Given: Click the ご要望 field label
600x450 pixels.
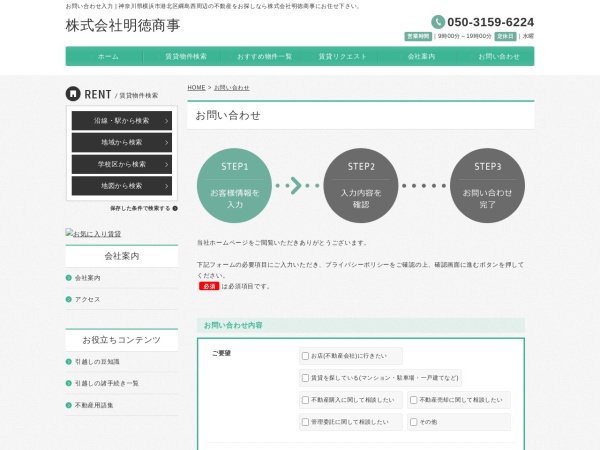Looking at the screenshot, I should click(x=221, y=353).
